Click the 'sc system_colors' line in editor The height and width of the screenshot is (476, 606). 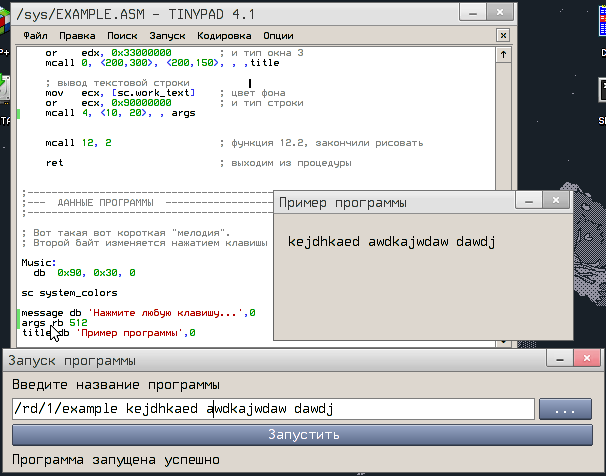[70, 293]
